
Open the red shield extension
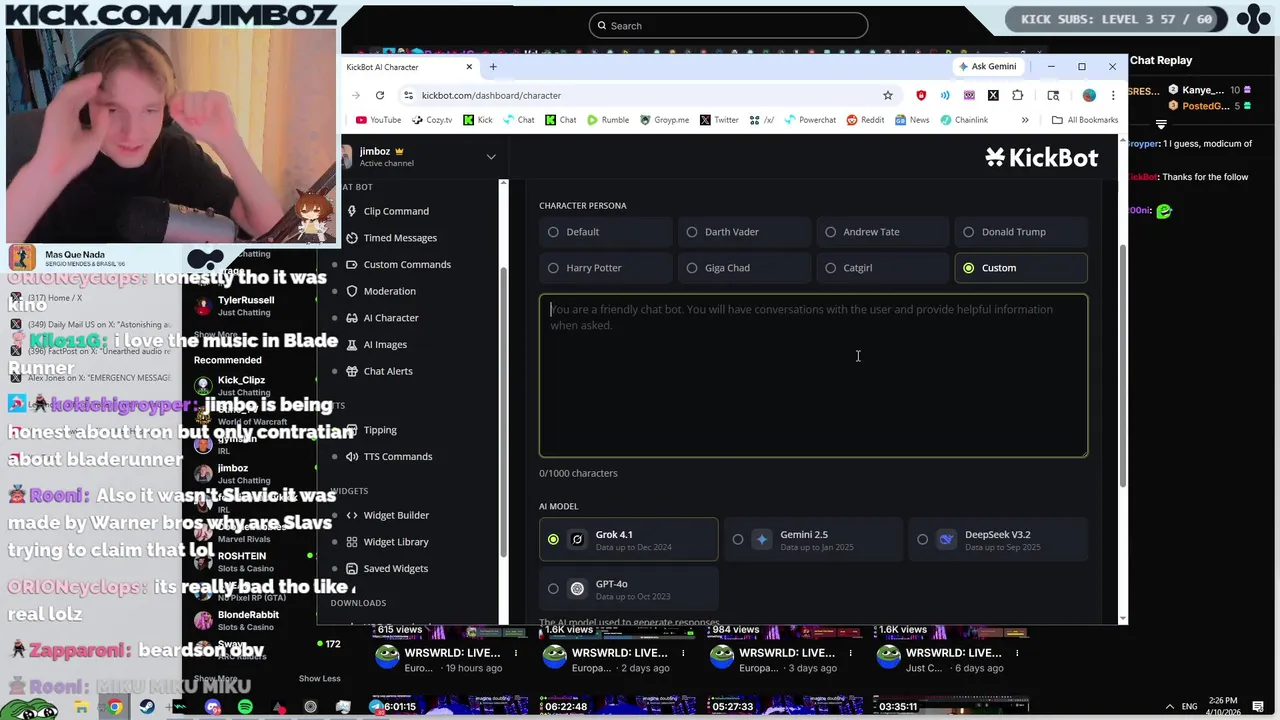pyautogui.click(x=921, y=95)
